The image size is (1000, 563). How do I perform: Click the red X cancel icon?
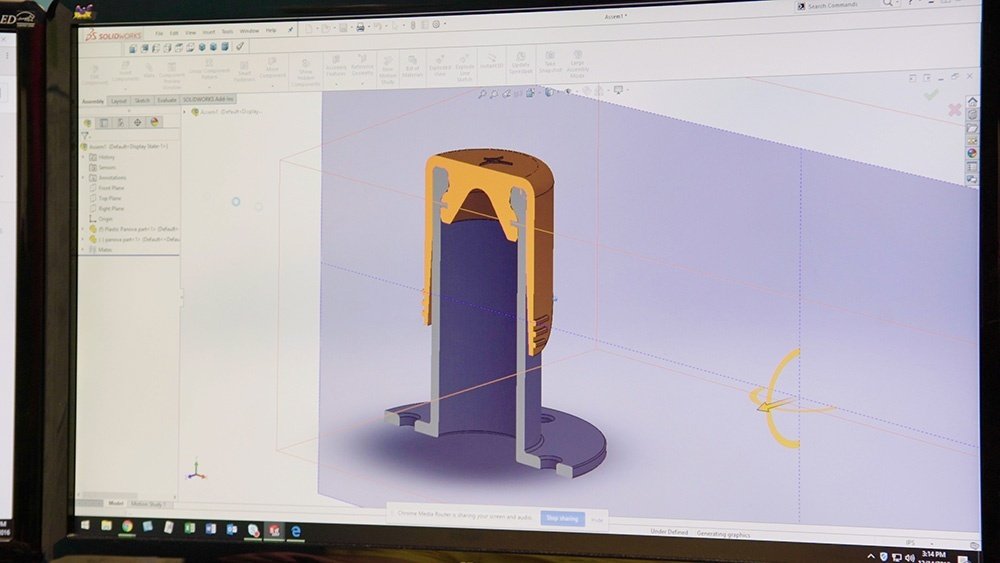point(955,109)
